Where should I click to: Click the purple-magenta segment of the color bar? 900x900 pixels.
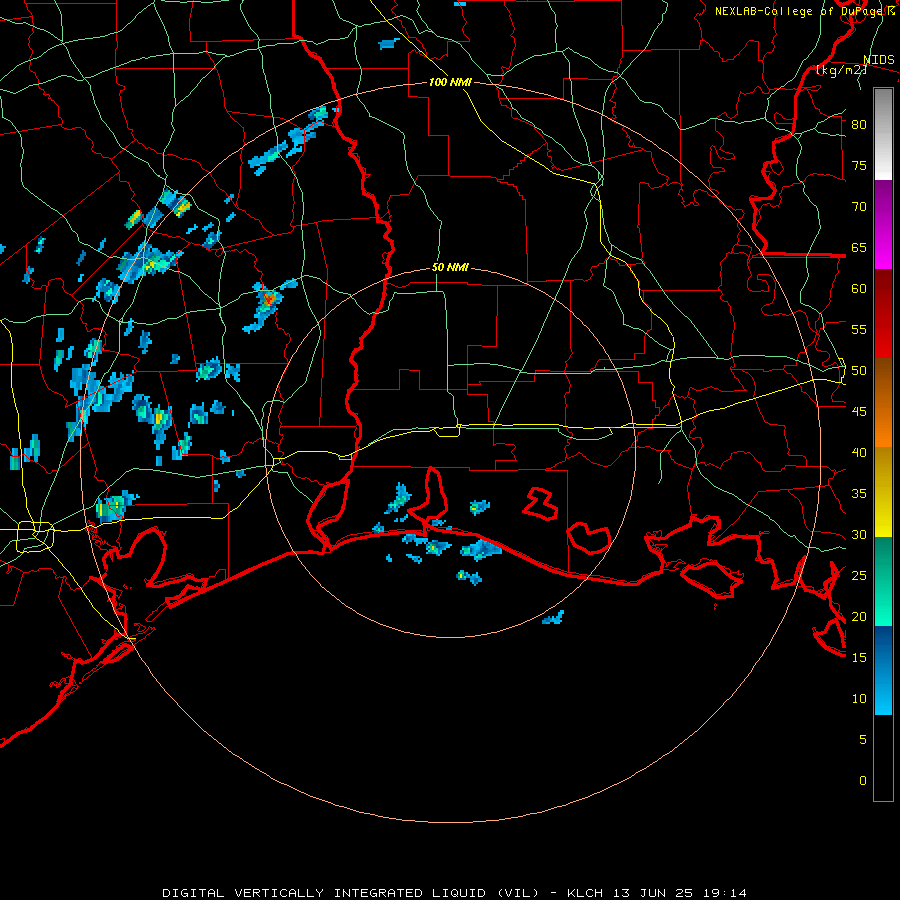click(x=883, y=225)
